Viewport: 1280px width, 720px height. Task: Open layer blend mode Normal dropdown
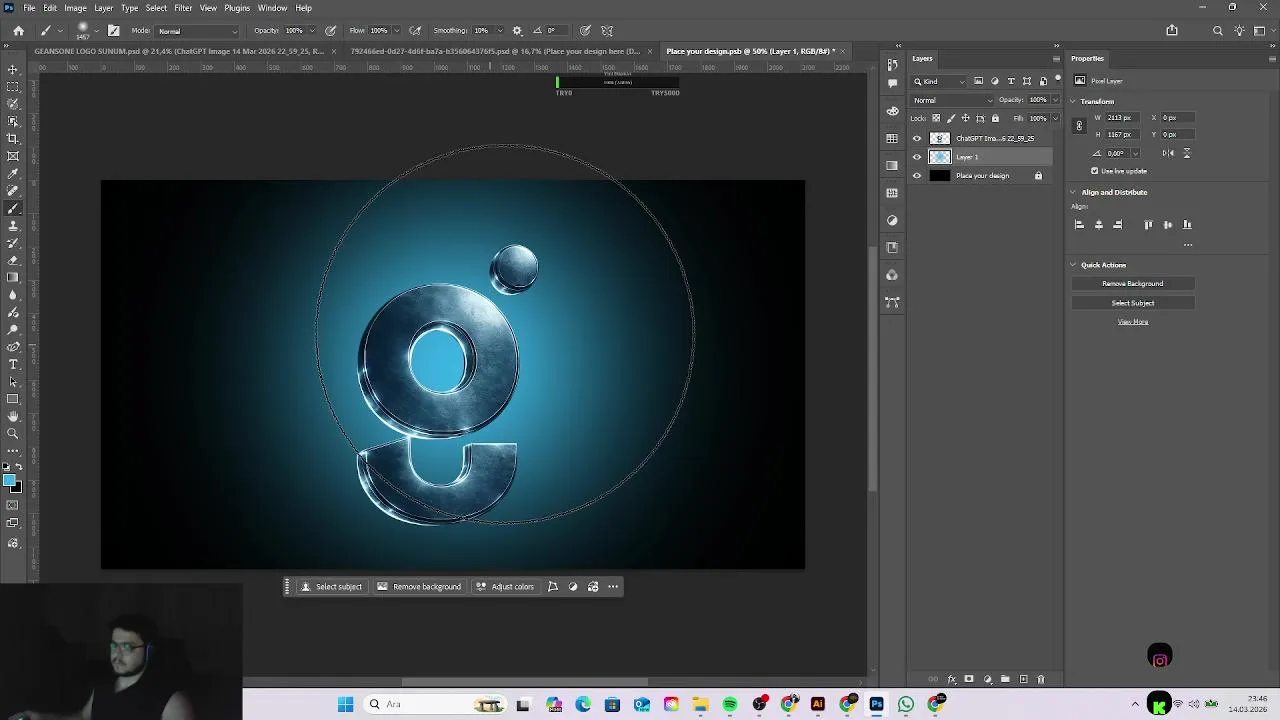click(953, 100)
